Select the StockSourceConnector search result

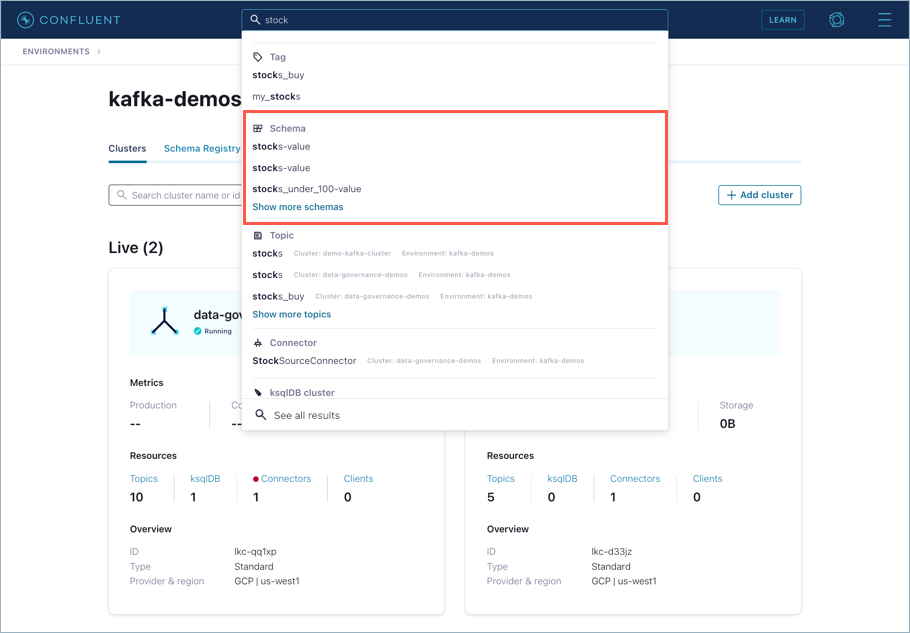click(301, 361)
